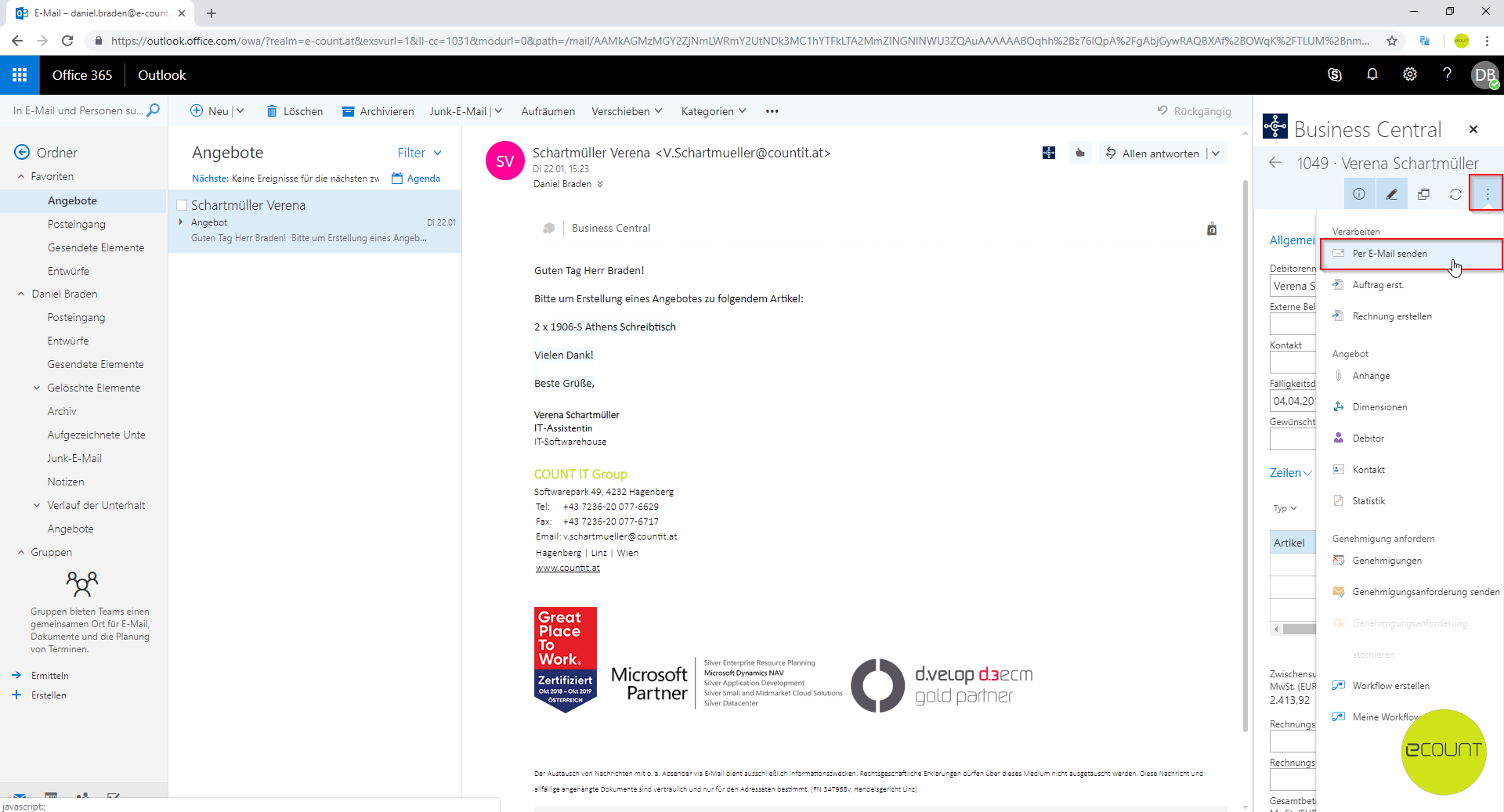1504x812 pixels.
Task: Click Allen antworten button
Action: click(x=1152, y=153)
